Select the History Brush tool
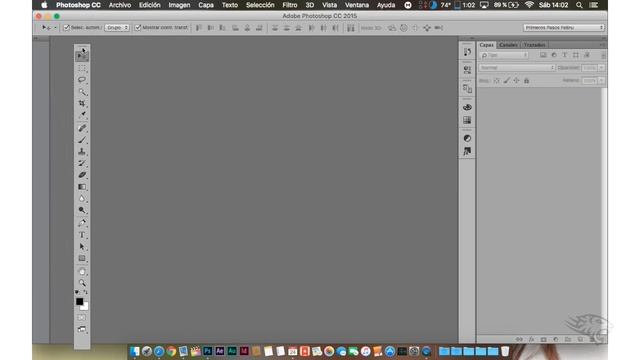Screen dimensions: 640x360 coord(82,163)
